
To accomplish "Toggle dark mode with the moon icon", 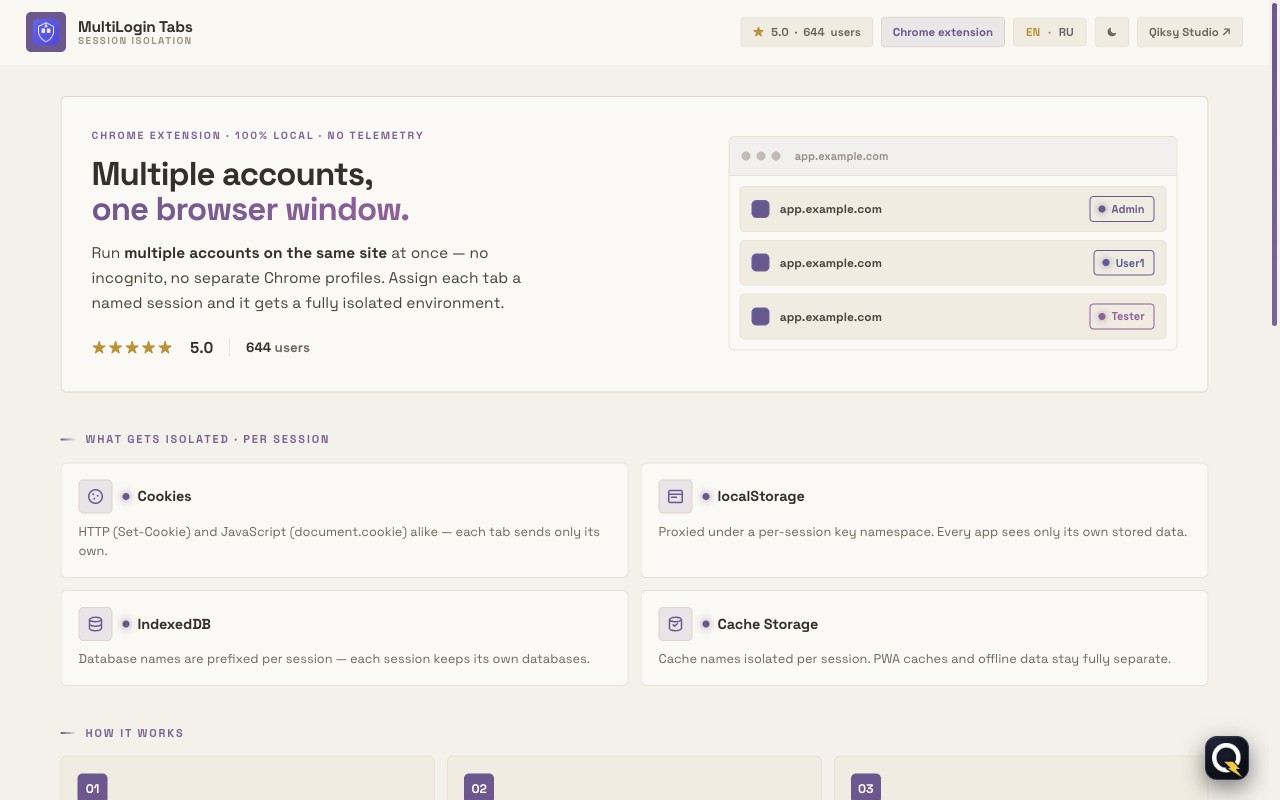I will pyautogui.click(x=1111, y=32).
